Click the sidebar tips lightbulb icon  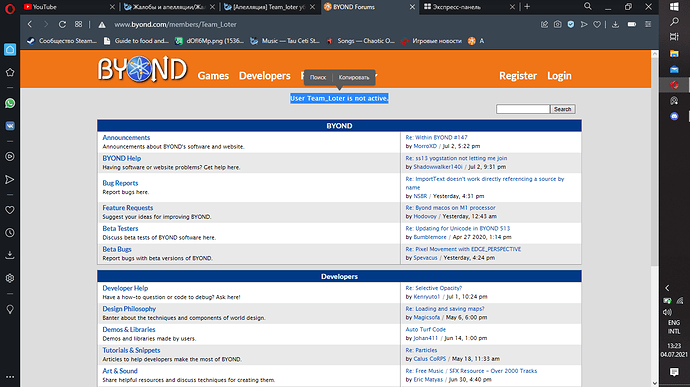click(10, 310)
